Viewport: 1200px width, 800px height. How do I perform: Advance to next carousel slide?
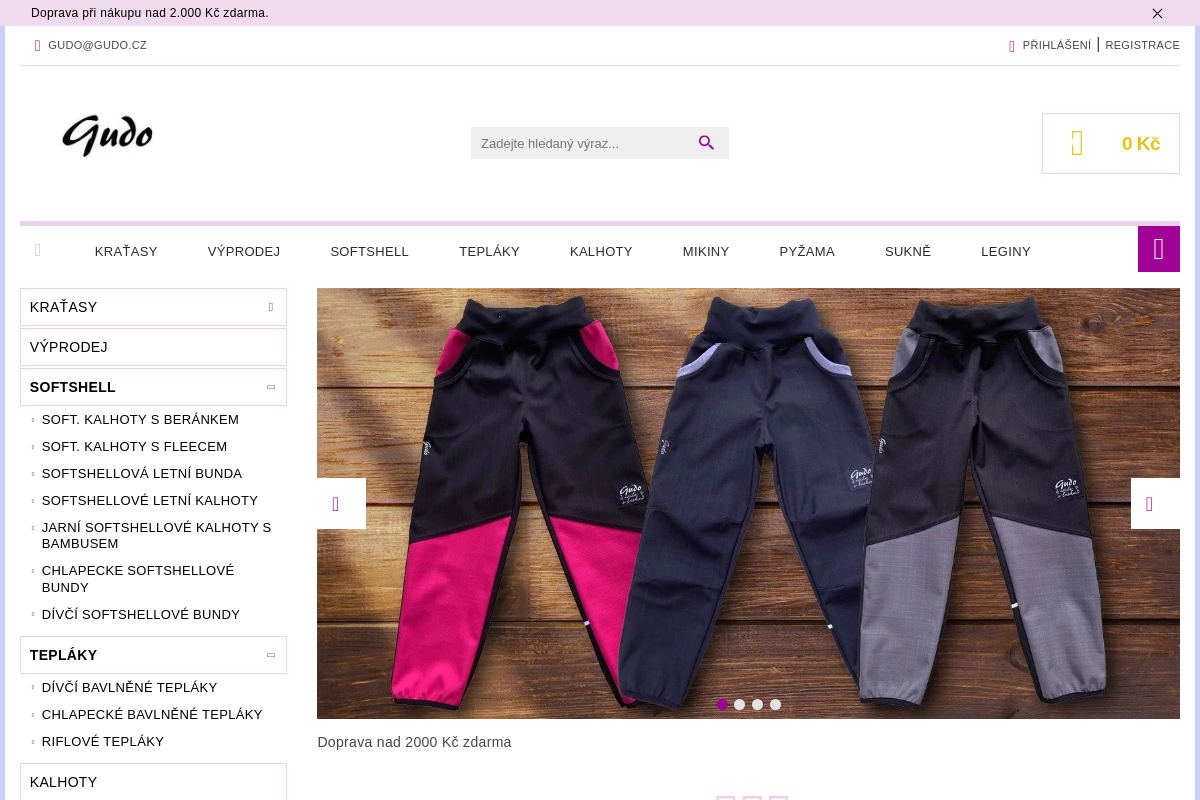(1155, 503)
